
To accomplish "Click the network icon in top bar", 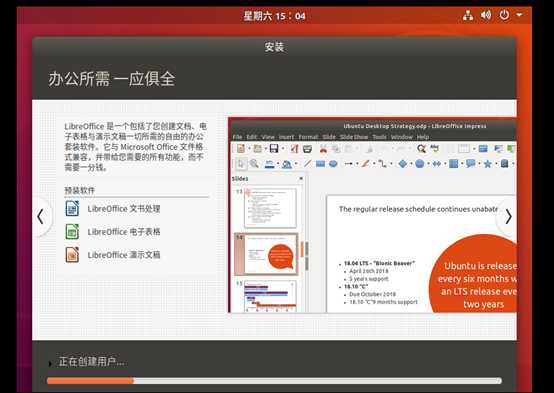I will [468, 15].
